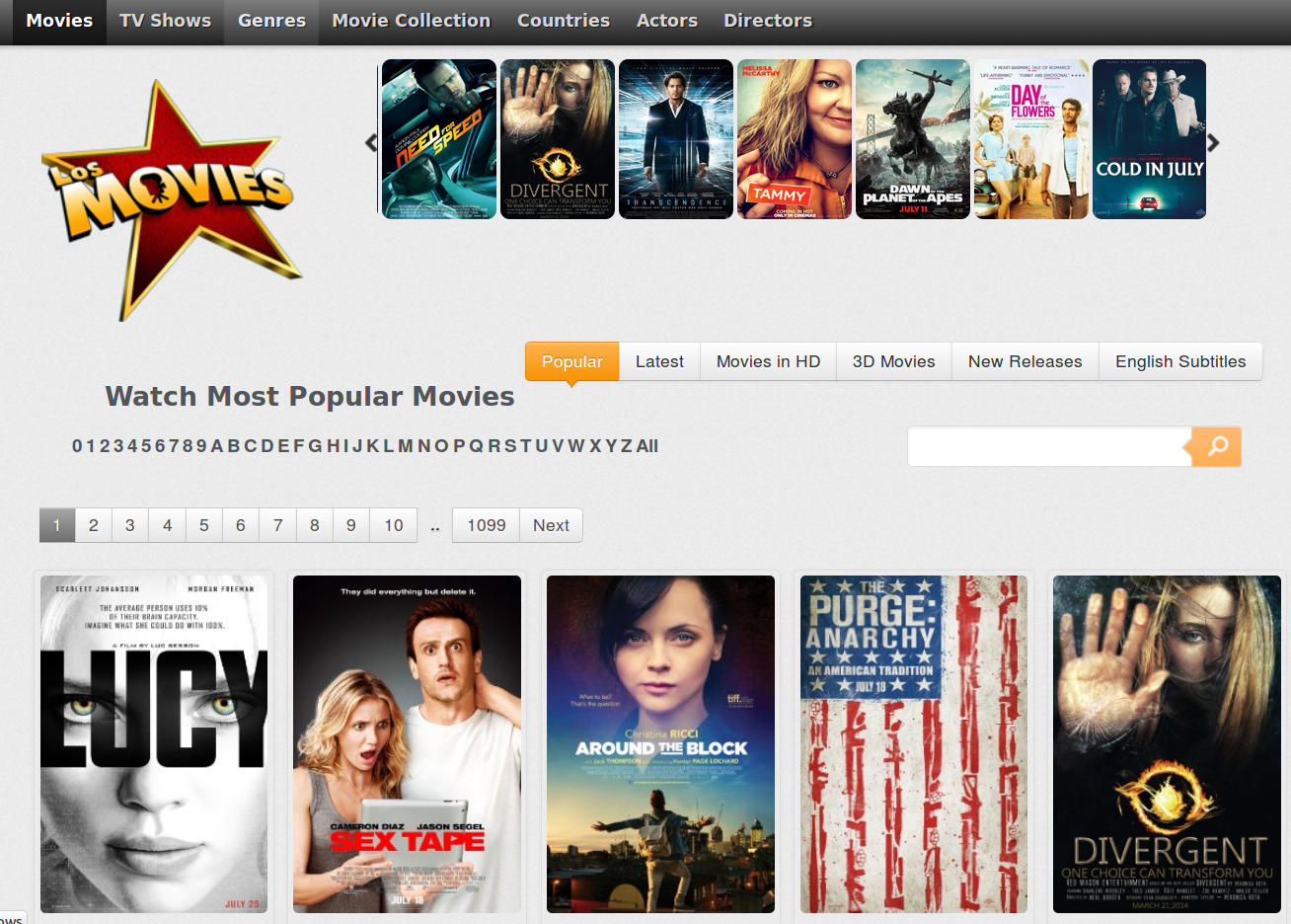The height and width of the screenshot is (924, 1291).
Task: Go to page 6
Action: coord(241,525)
